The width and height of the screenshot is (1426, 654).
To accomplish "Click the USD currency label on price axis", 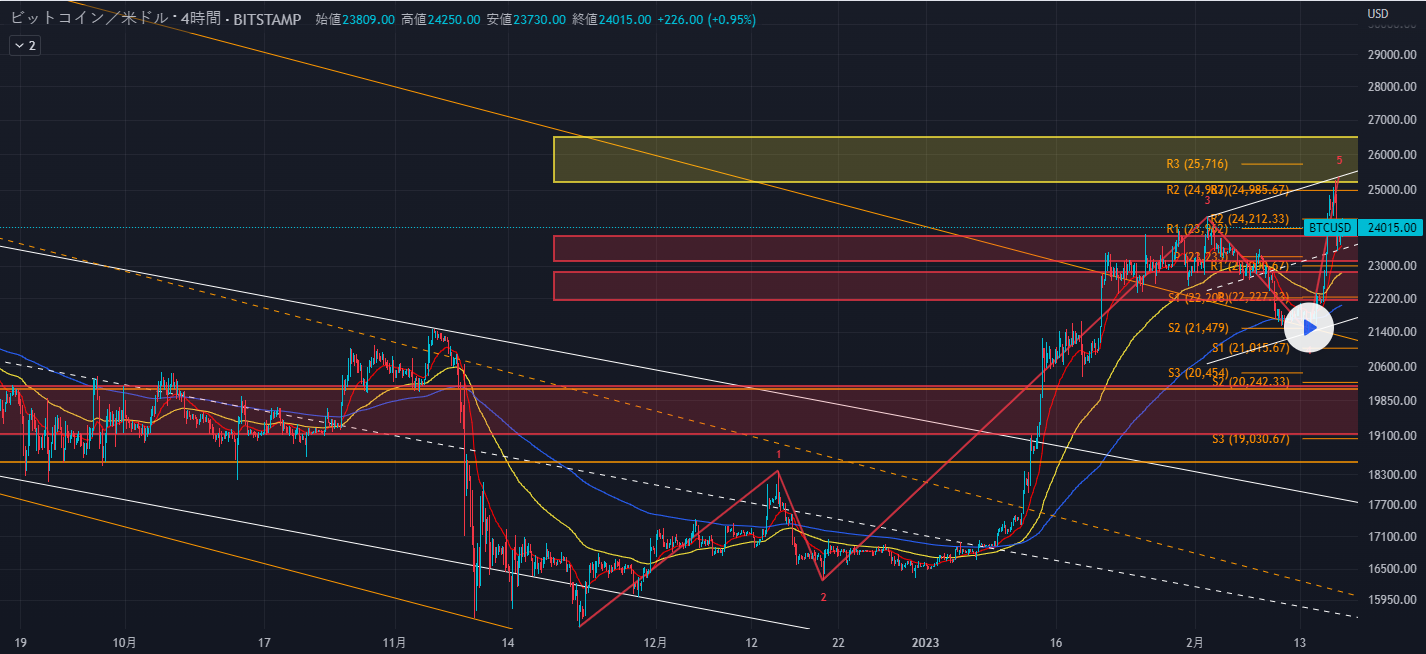I will coord(1377,13).
